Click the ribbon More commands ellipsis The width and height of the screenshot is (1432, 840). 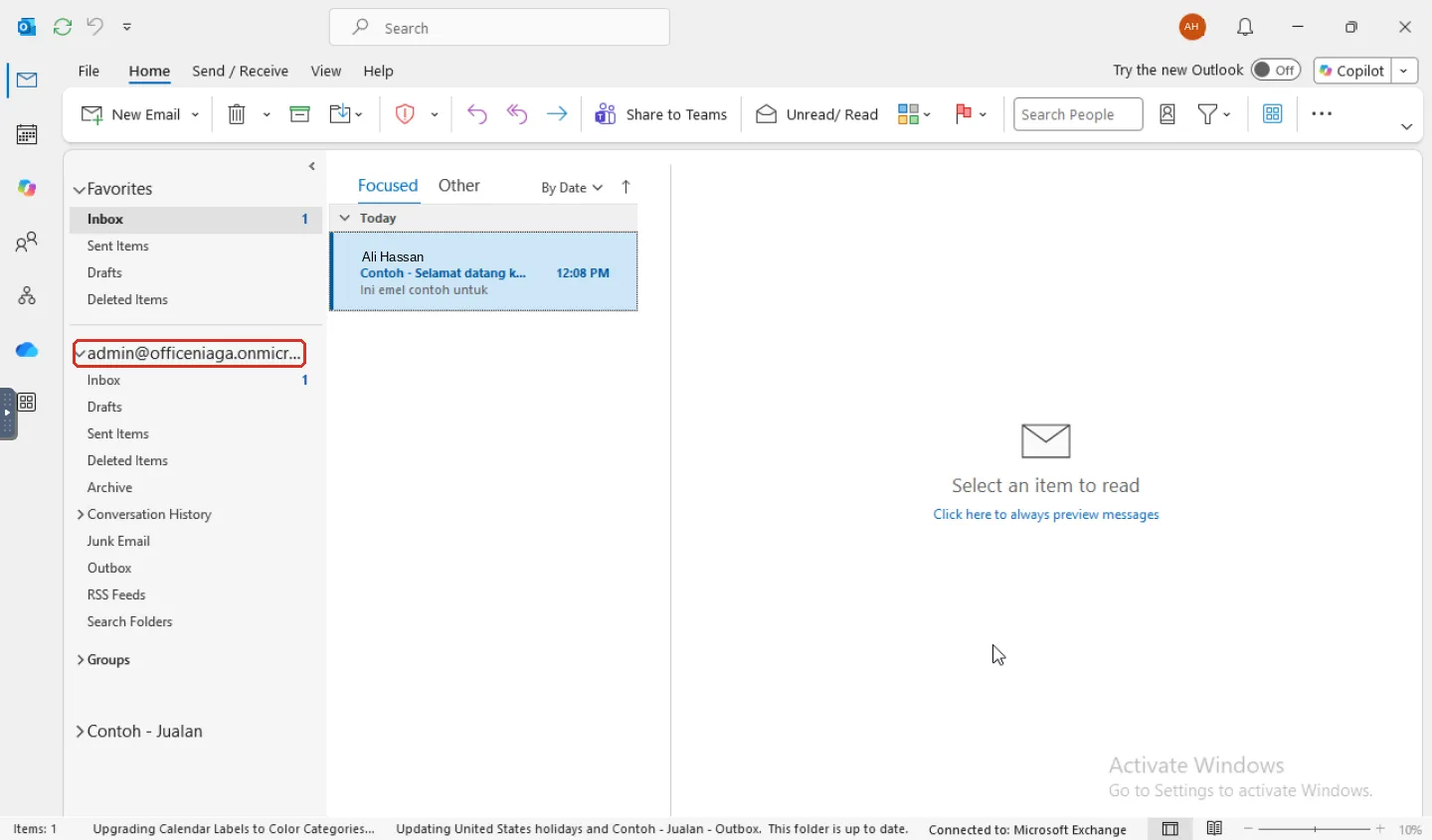tap(1323, 114)
